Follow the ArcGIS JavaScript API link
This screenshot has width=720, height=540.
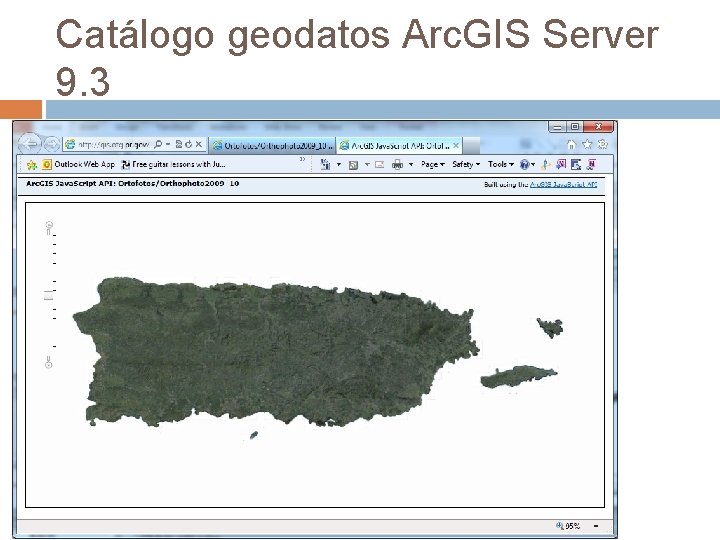[x=563, y=185]
